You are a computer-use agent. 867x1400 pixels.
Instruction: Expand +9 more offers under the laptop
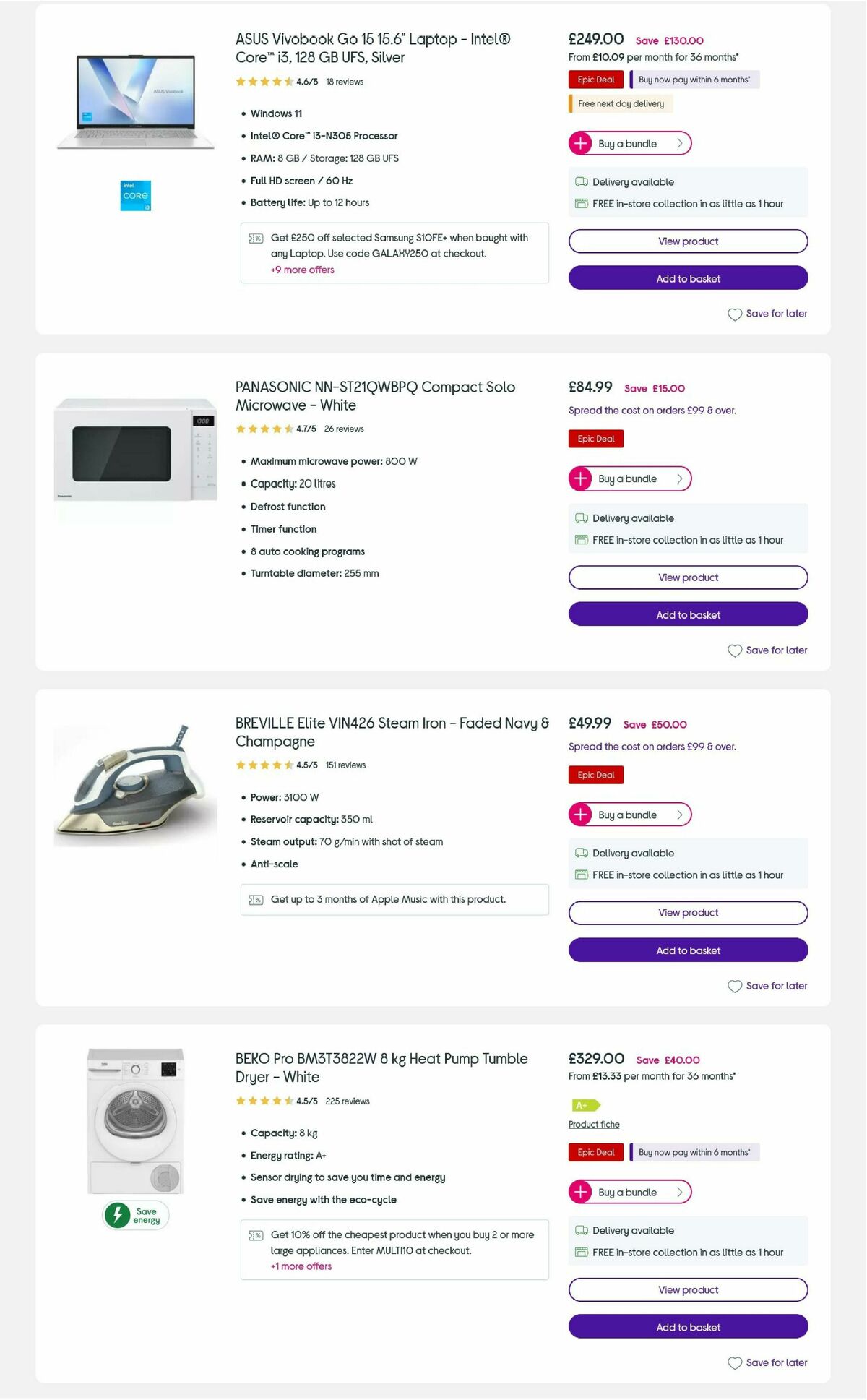coord(302,270)
